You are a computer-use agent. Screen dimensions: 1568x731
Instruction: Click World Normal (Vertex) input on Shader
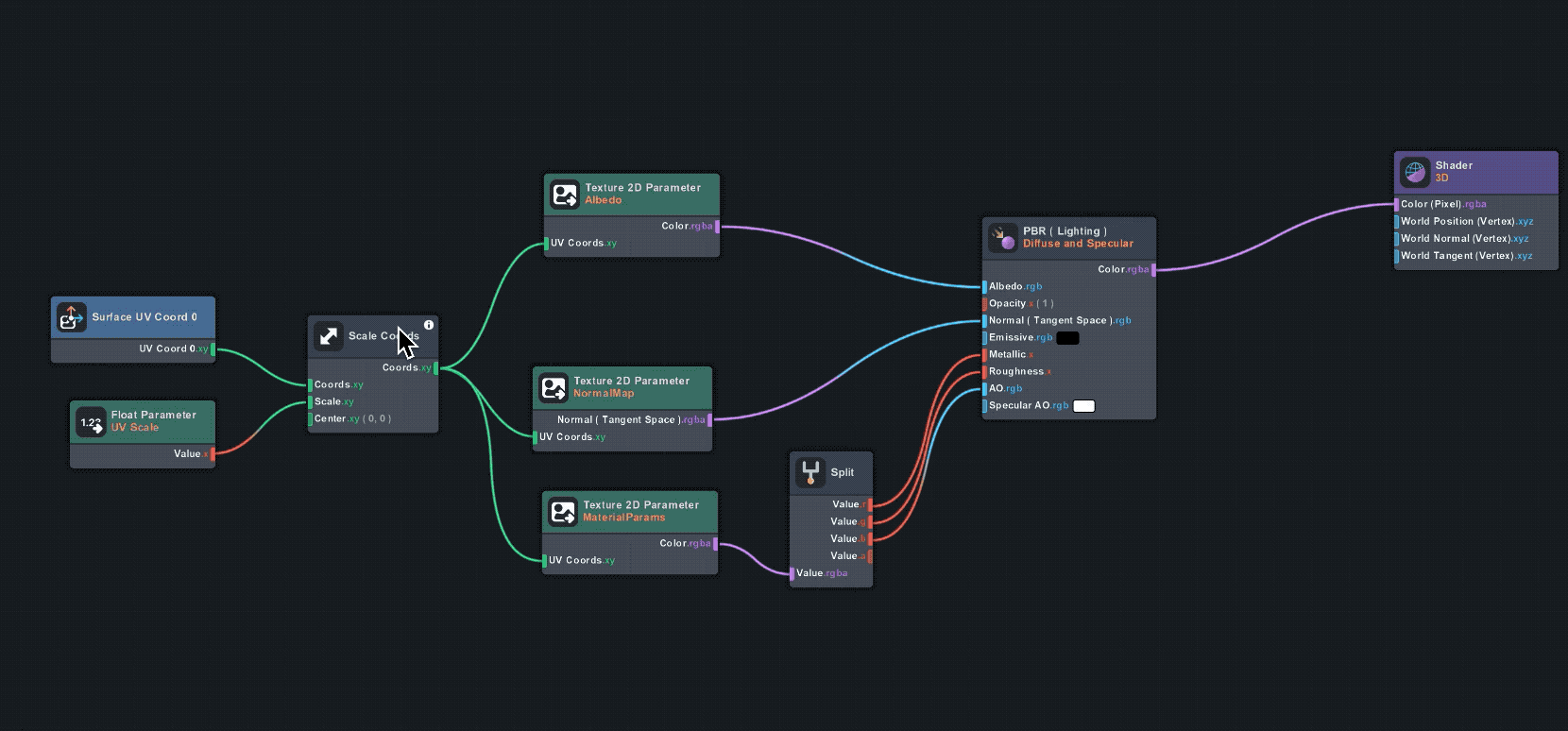click(1397, 239)
